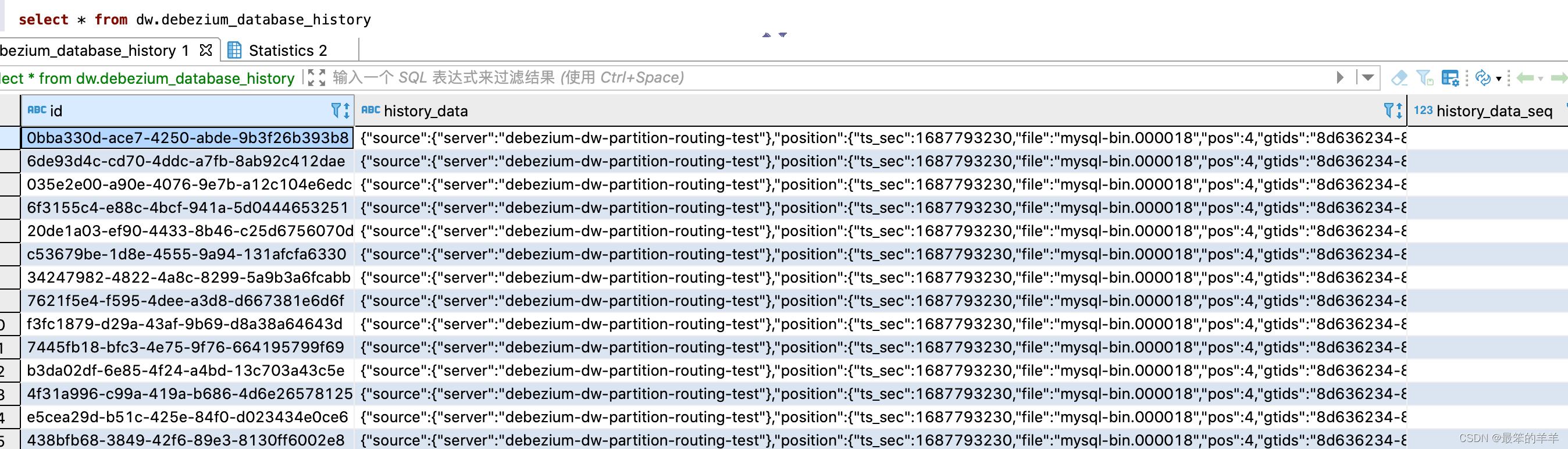Open the filter history dropdown
The width and height of the screenshot is (1568, 449).
(1368, 78)
